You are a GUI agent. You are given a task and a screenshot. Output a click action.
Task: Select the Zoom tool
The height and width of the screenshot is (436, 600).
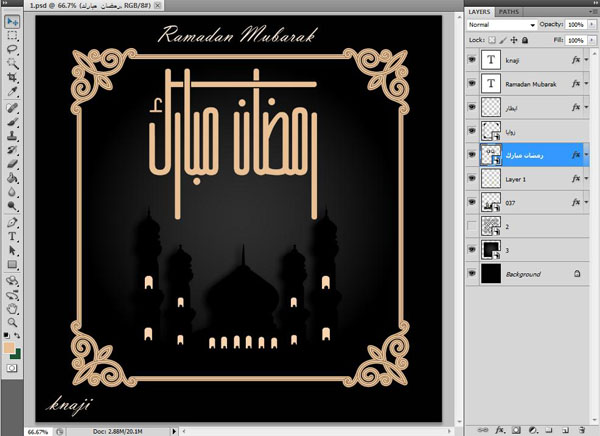click(x=13, y=320)
